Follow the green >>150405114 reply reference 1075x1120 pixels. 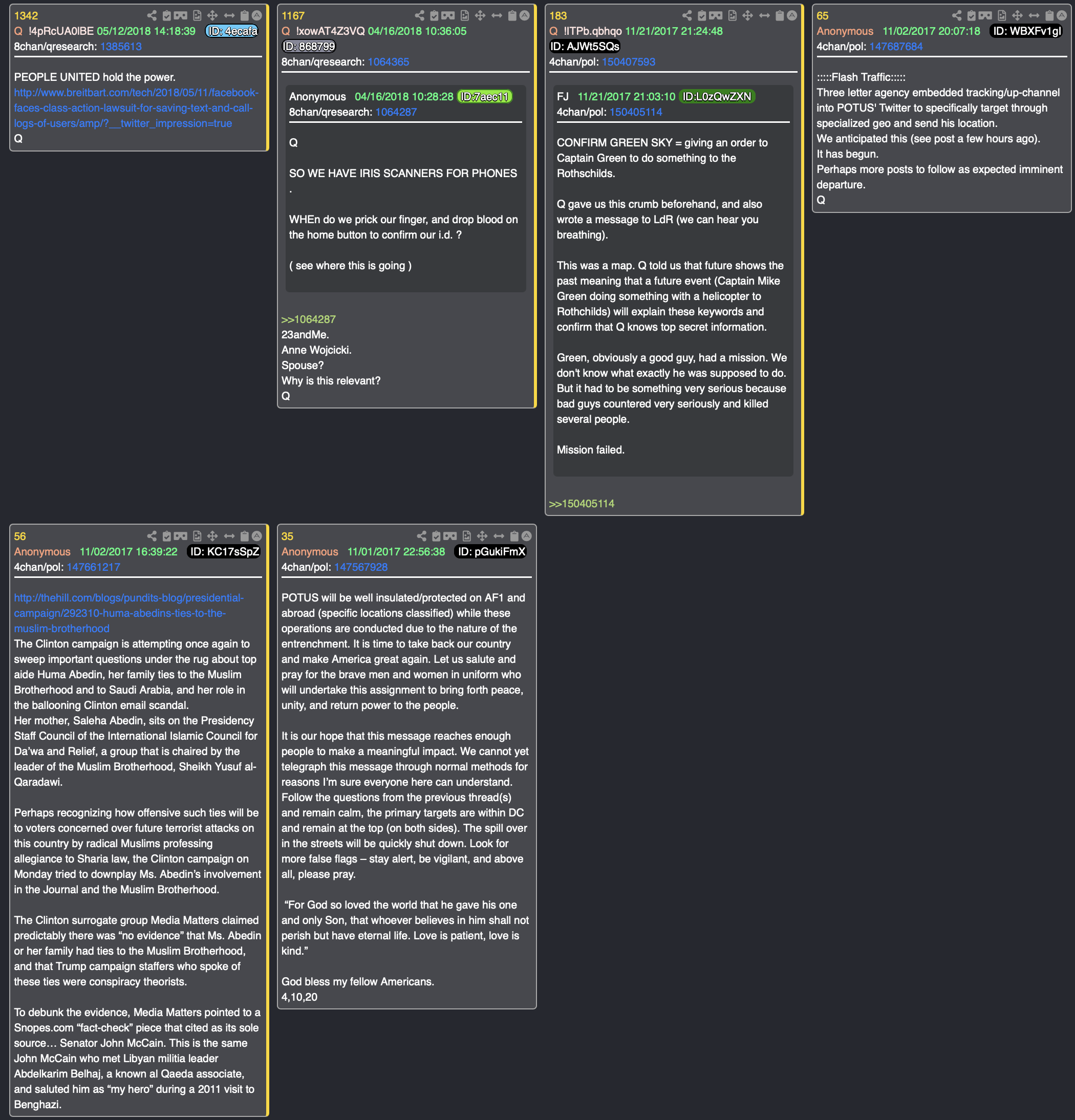(581, 504)
